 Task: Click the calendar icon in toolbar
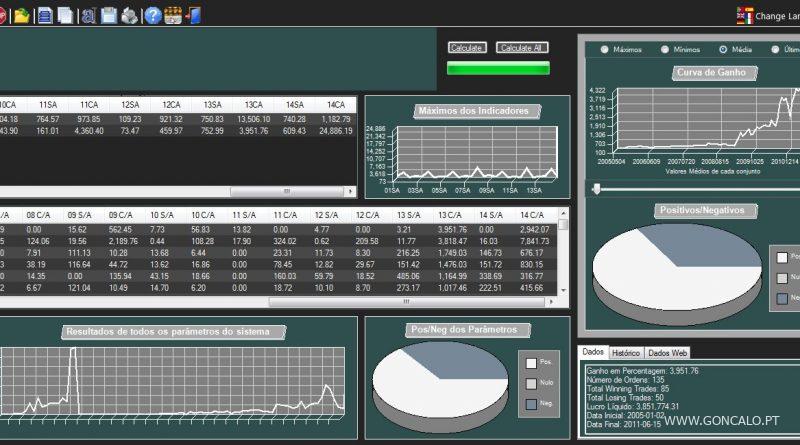coord(173,15)
